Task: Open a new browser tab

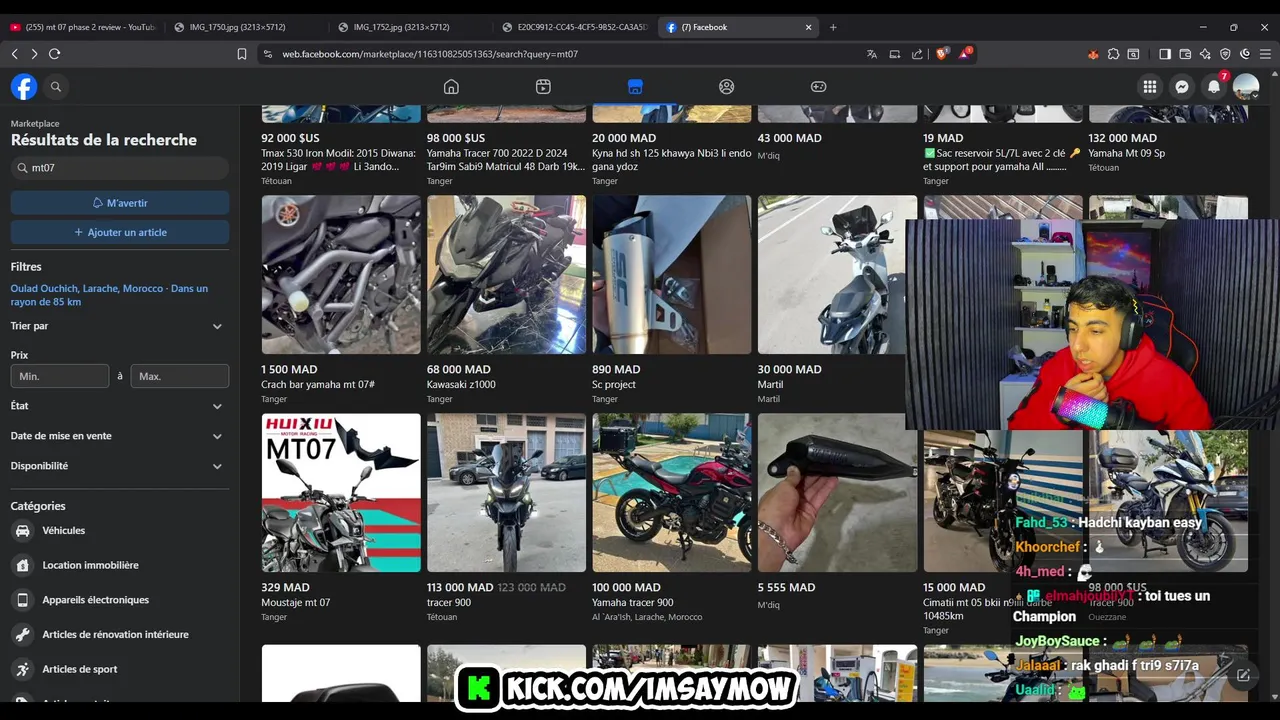Action: click(833, 27)
